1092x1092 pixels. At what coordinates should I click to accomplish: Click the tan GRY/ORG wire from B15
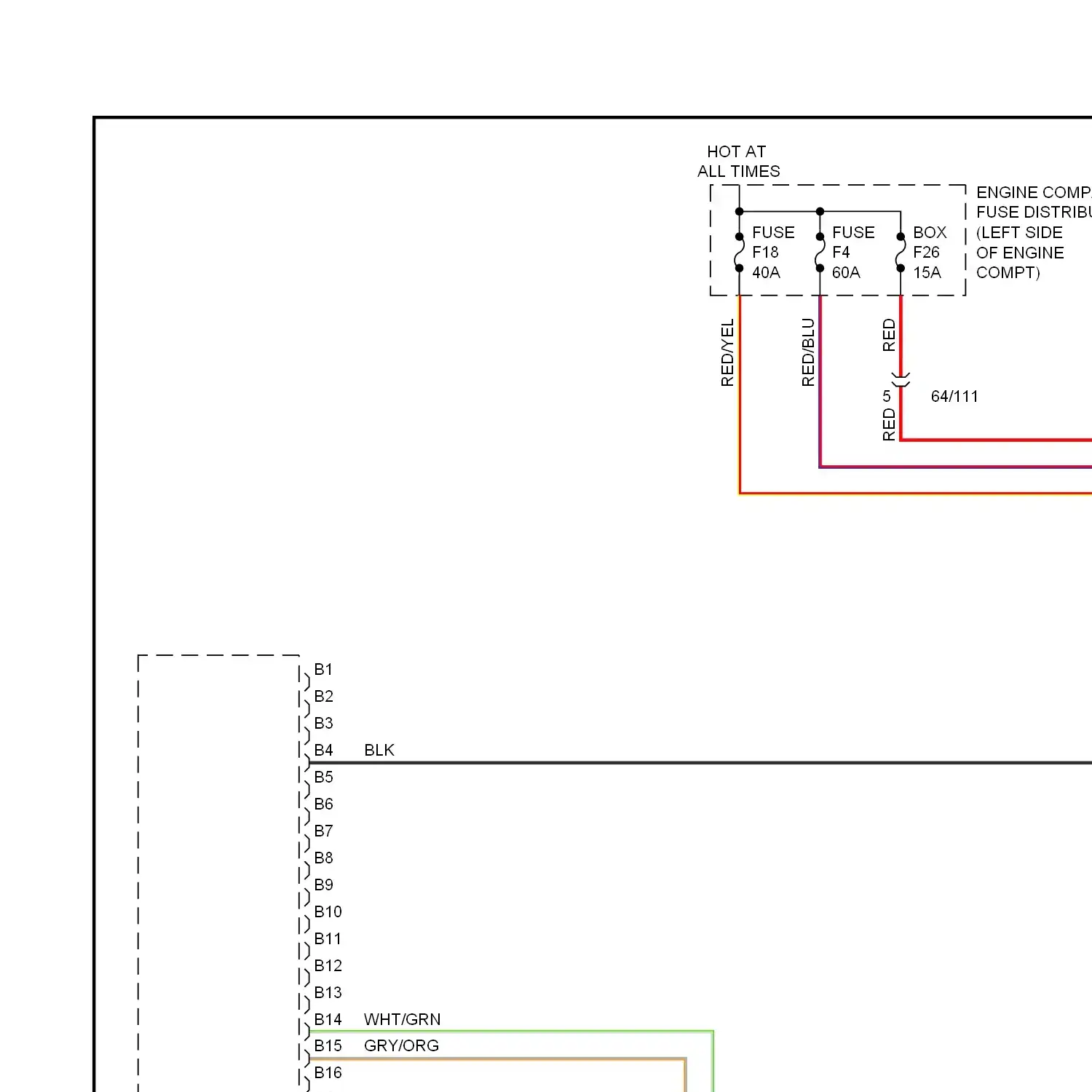click(497, 1059)
